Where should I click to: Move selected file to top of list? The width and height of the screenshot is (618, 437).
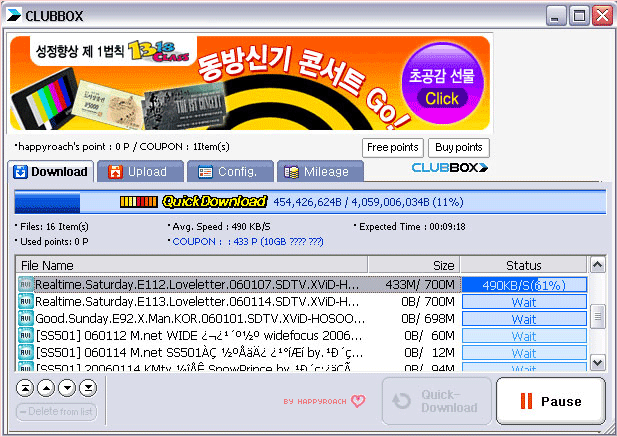click(25, 389)
